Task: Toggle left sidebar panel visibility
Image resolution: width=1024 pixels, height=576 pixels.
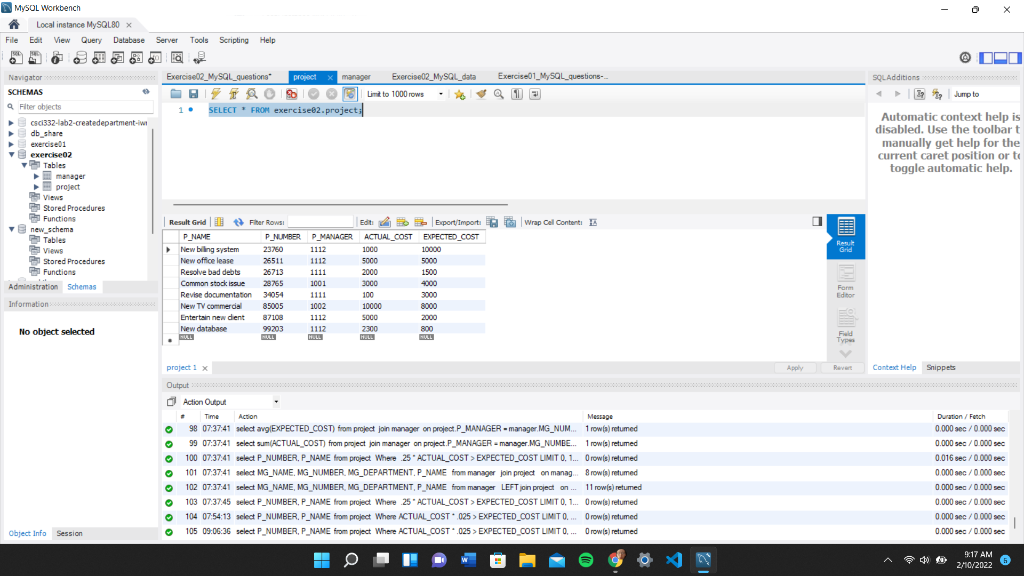Action: click(x=987, y=58)
